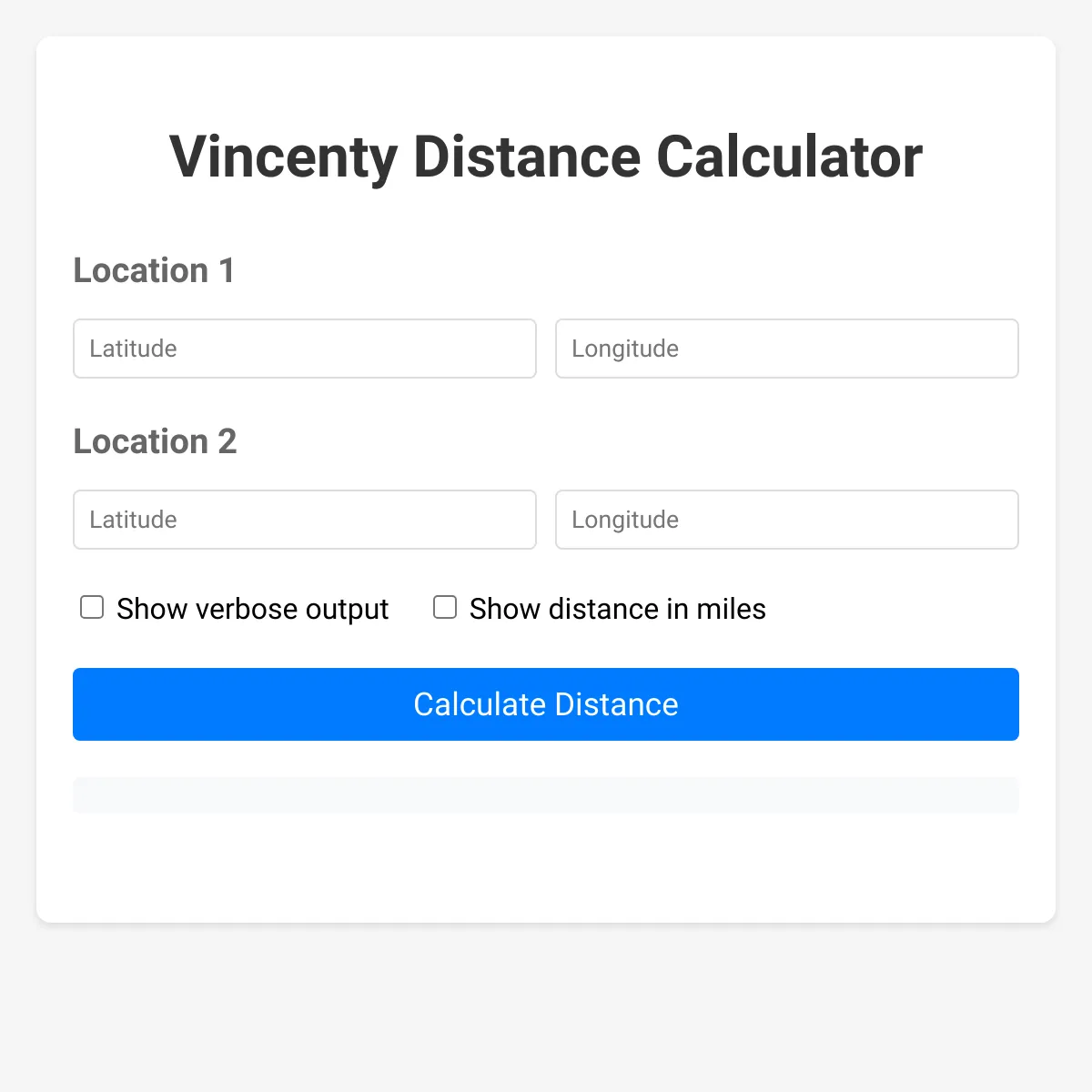This screenshot has width=1092, height=1092.
Task: Select the Longitude field for Location 1
Action: click(x=786, y=349)
